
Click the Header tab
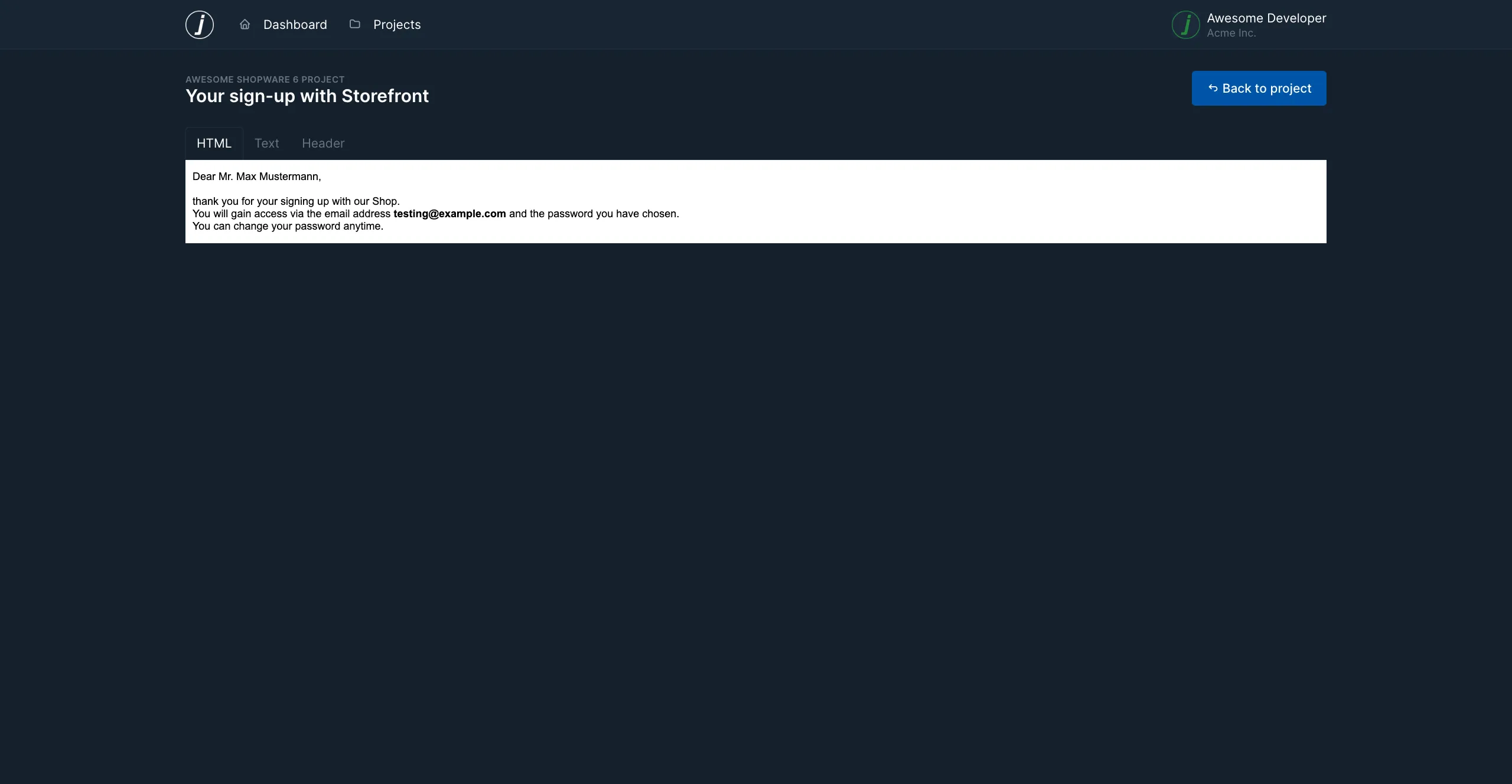(323, 143)
